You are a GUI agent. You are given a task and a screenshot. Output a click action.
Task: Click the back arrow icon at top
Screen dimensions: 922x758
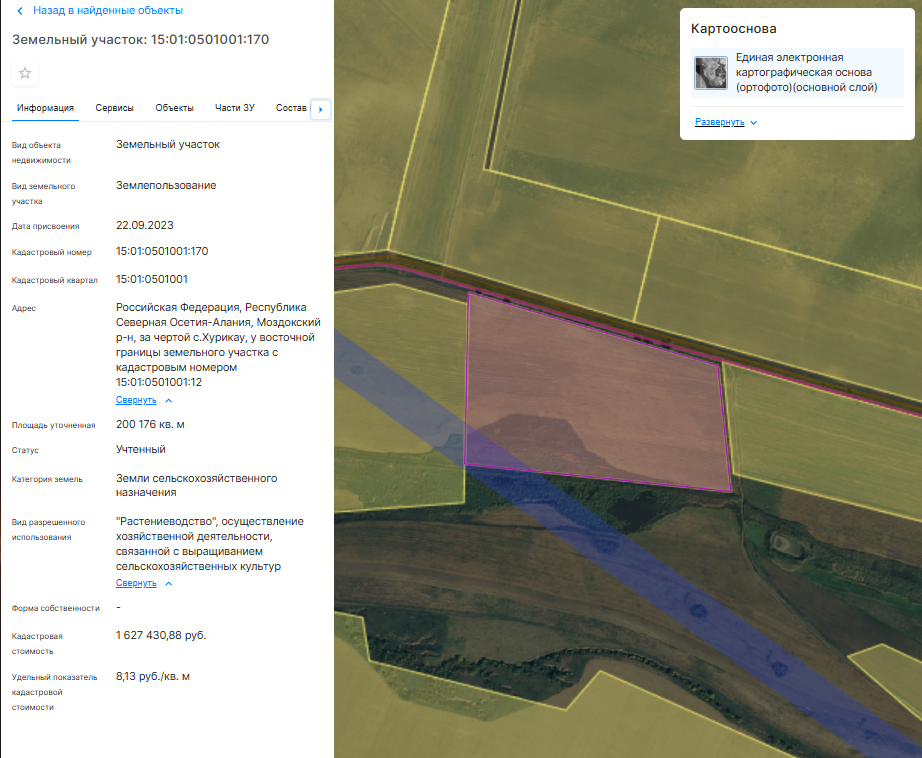click(x=20, y=11)
